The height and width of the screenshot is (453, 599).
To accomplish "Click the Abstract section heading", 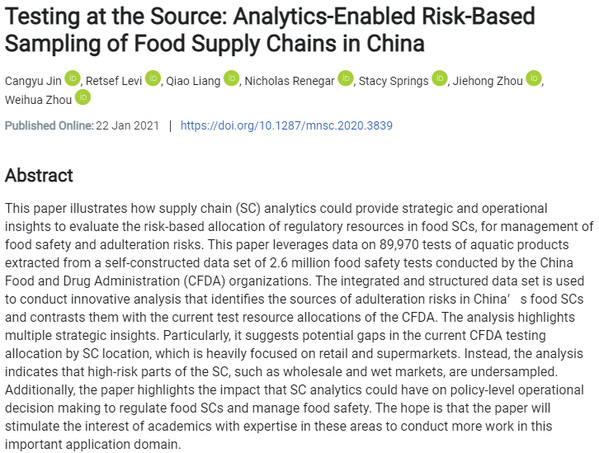I will tap(39, 176).
